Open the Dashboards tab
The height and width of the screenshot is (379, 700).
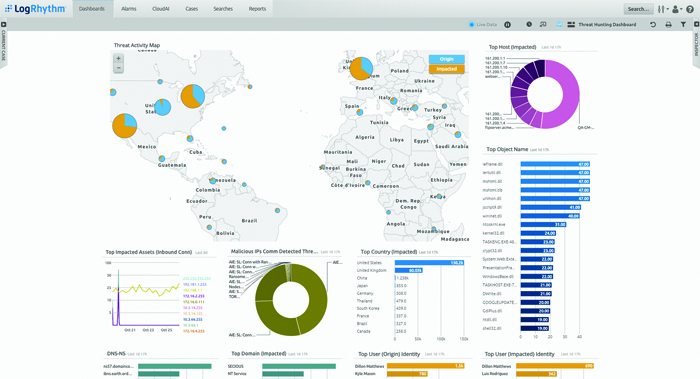92,9
